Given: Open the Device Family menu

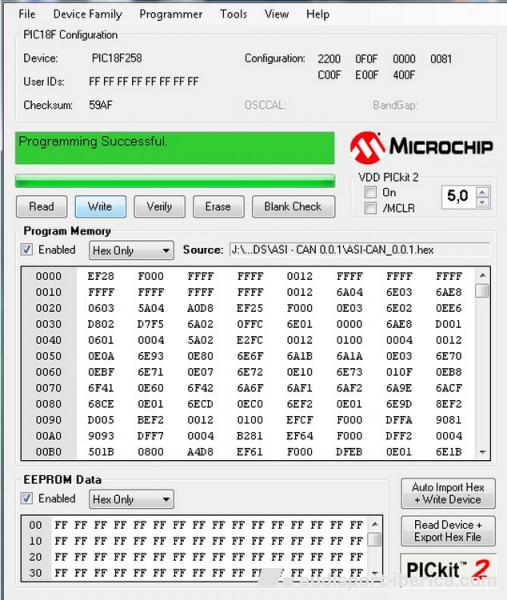Looking at the screenshot, I should (88, 14).
